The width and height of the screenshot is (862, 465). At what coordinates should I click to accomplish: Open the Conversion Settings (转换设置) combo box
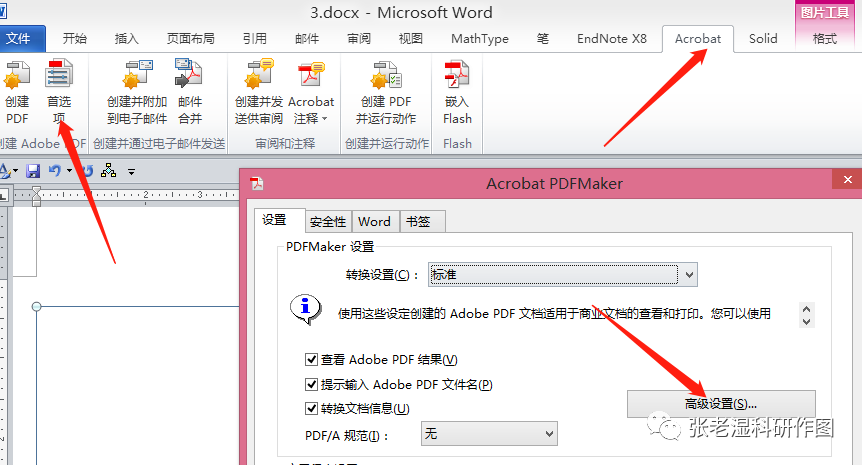coord(563,274)
